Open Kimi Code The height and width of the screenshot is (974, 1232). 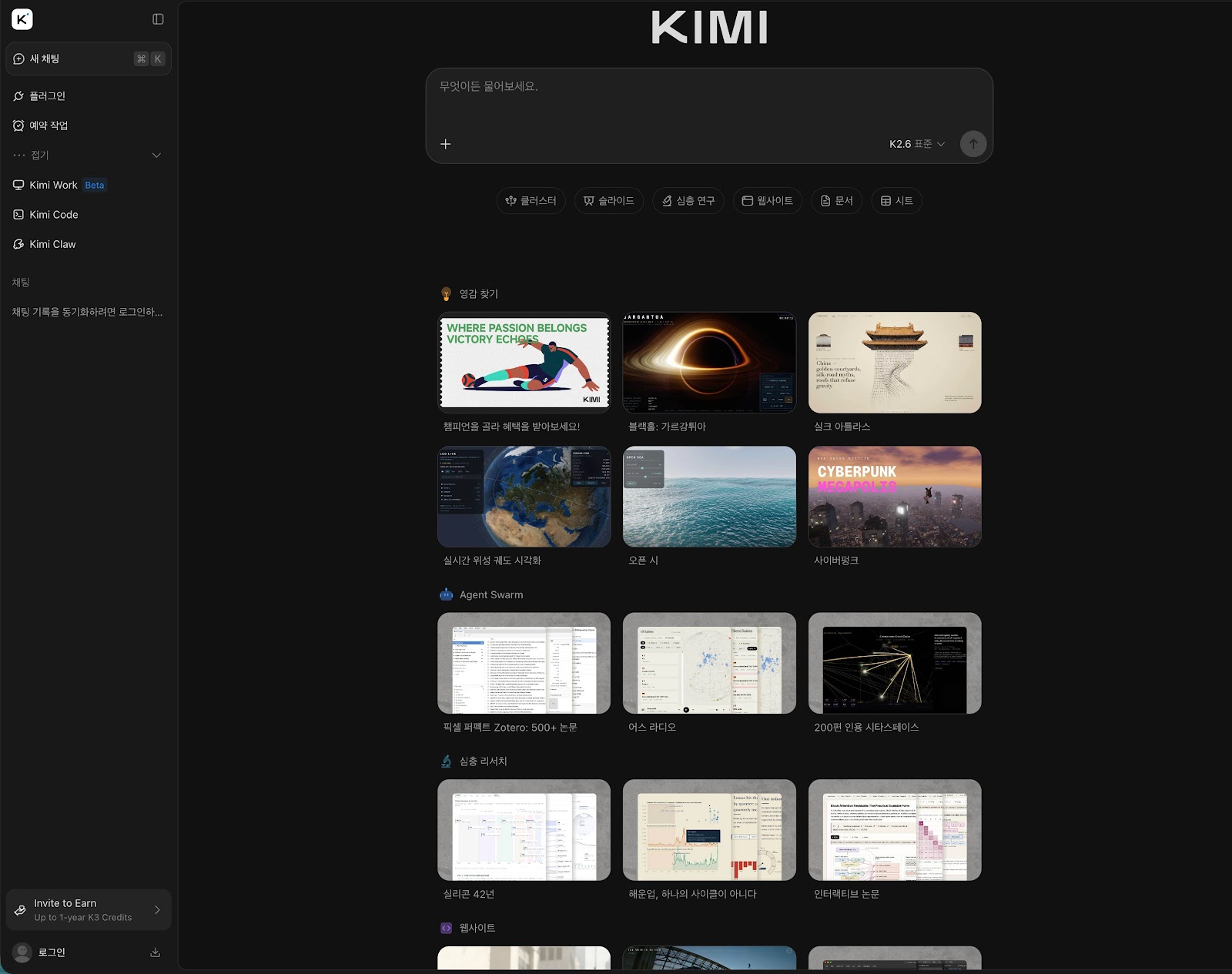pos(89,215)
